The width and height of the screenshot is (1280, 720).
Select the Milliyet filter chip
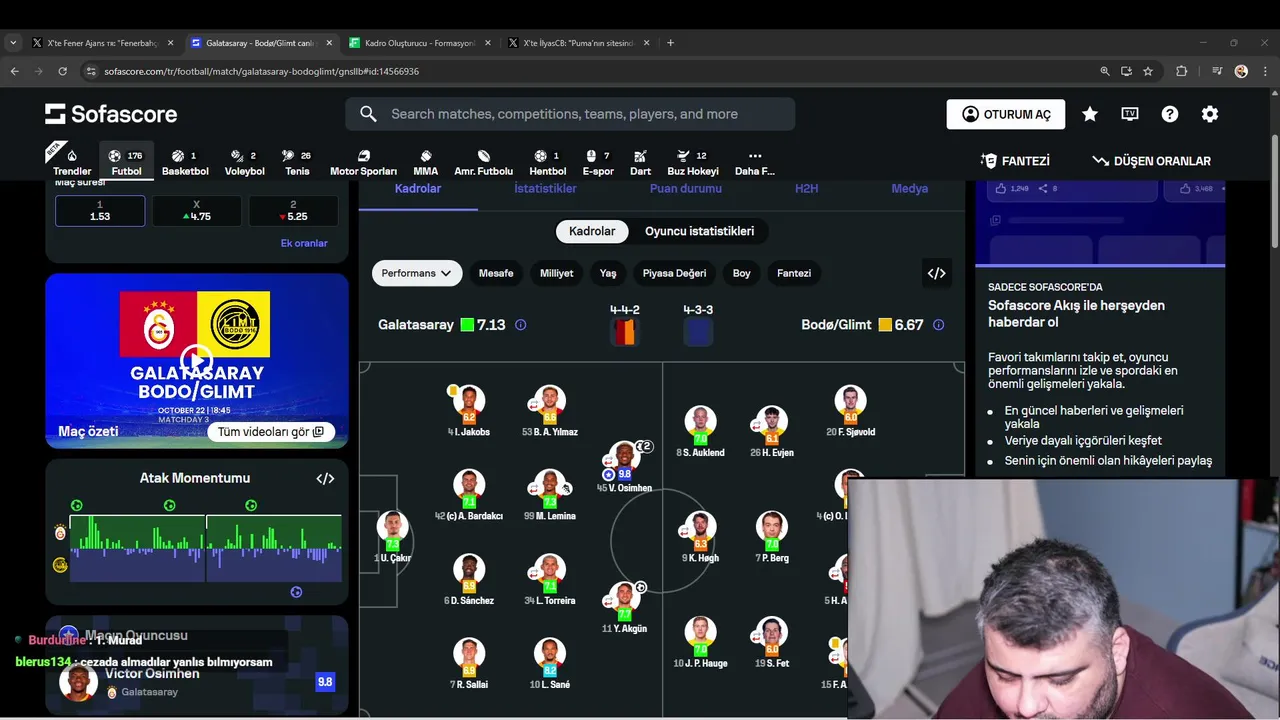(557, 273)
